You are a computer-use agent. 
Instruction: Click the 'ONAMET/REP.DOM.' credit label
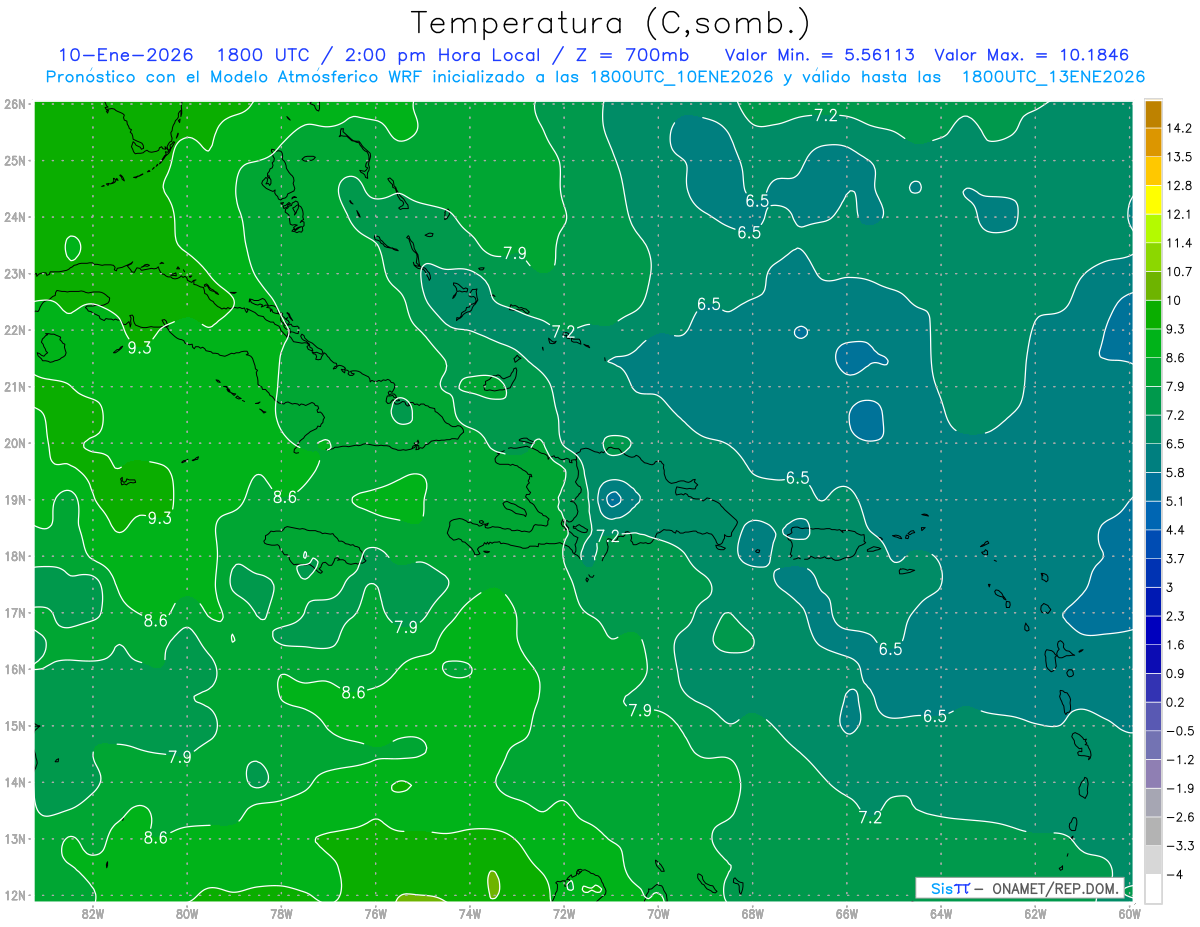pos(1057,888)
